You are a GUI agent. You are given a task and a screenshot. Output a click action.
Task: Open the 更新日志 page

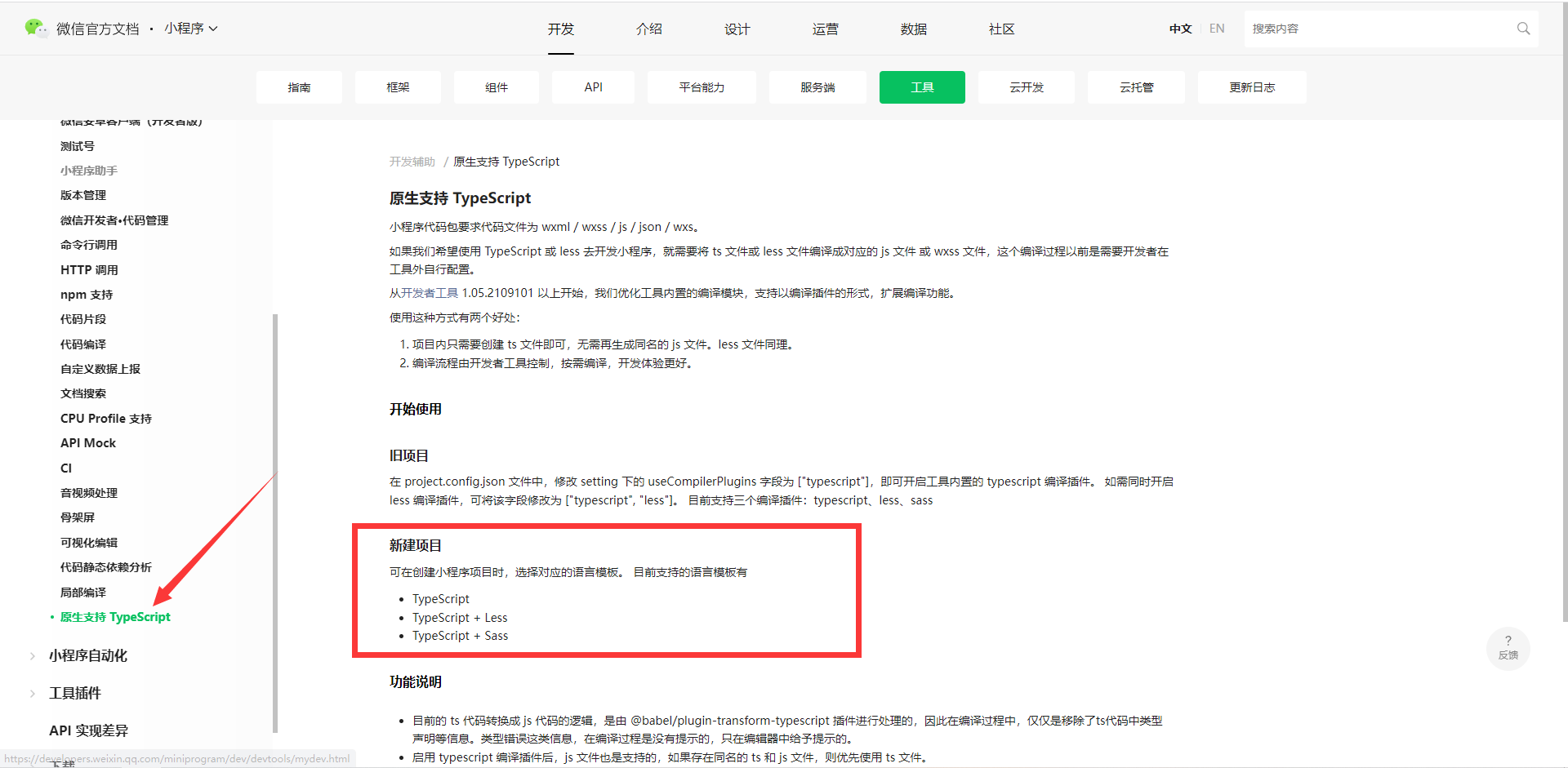(1252, 87)
